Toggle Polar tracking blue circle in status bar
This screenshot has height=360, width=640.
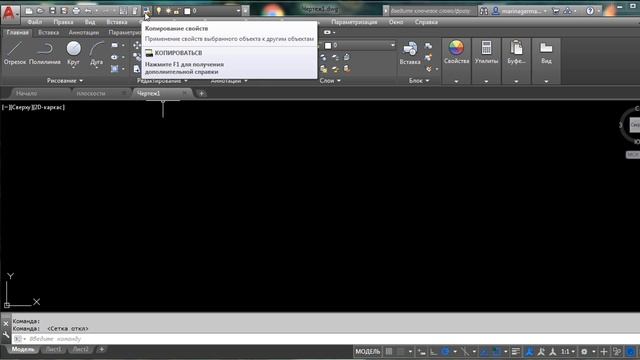[445, 351]
